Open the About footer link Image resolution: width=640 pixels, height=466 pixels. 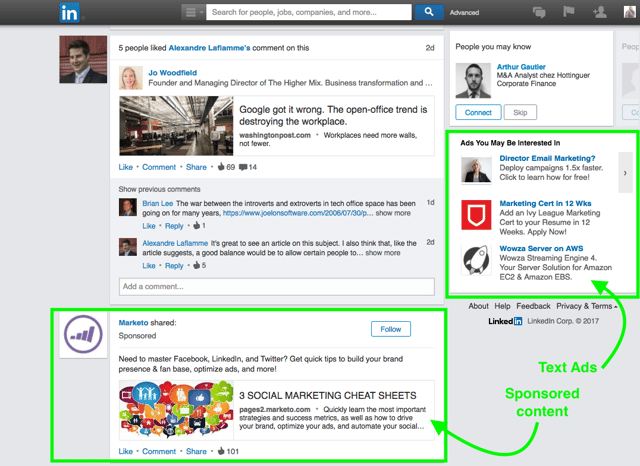tap(478, 306)
